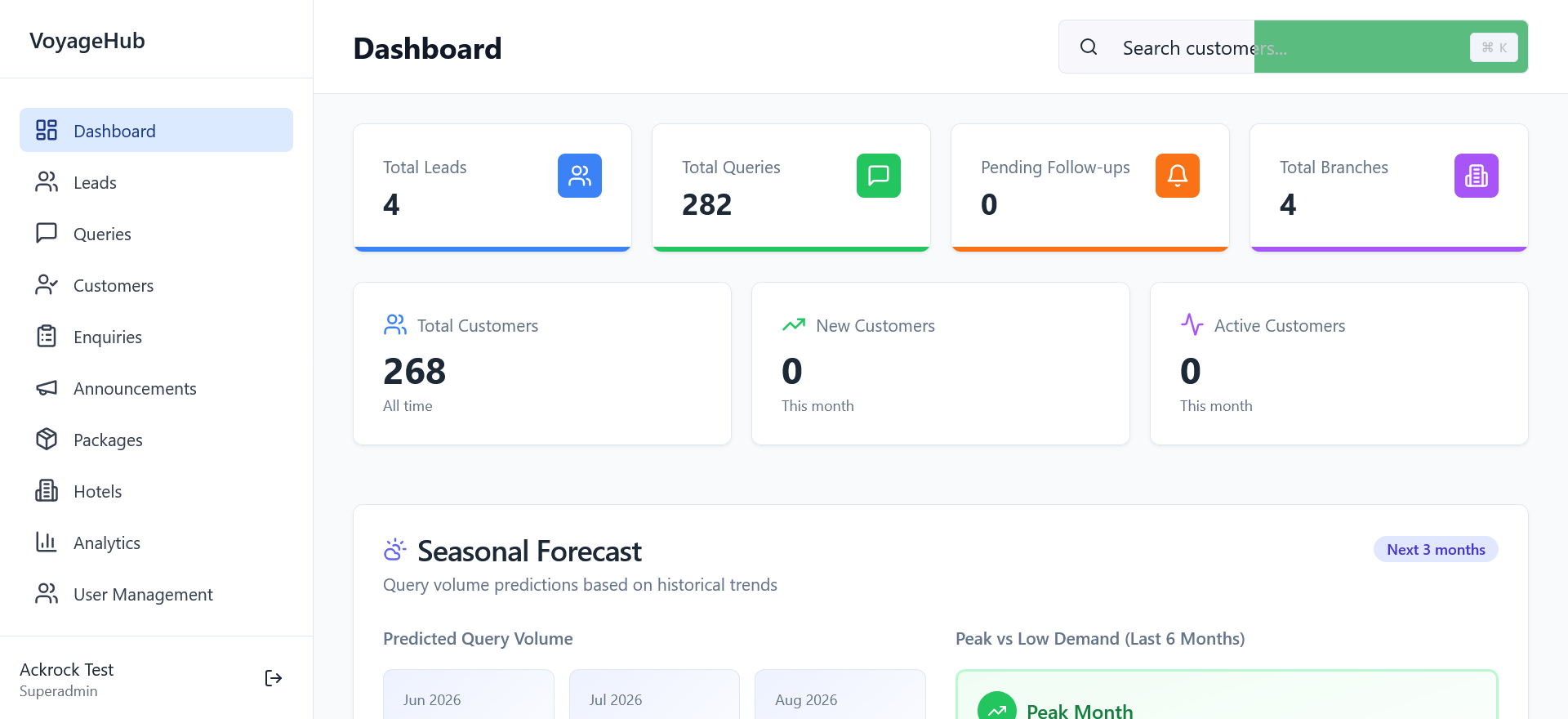Navigate to Customers in sidebar
The height and width of the screenshot is (719, 1568).
click(x=156, y=284)
